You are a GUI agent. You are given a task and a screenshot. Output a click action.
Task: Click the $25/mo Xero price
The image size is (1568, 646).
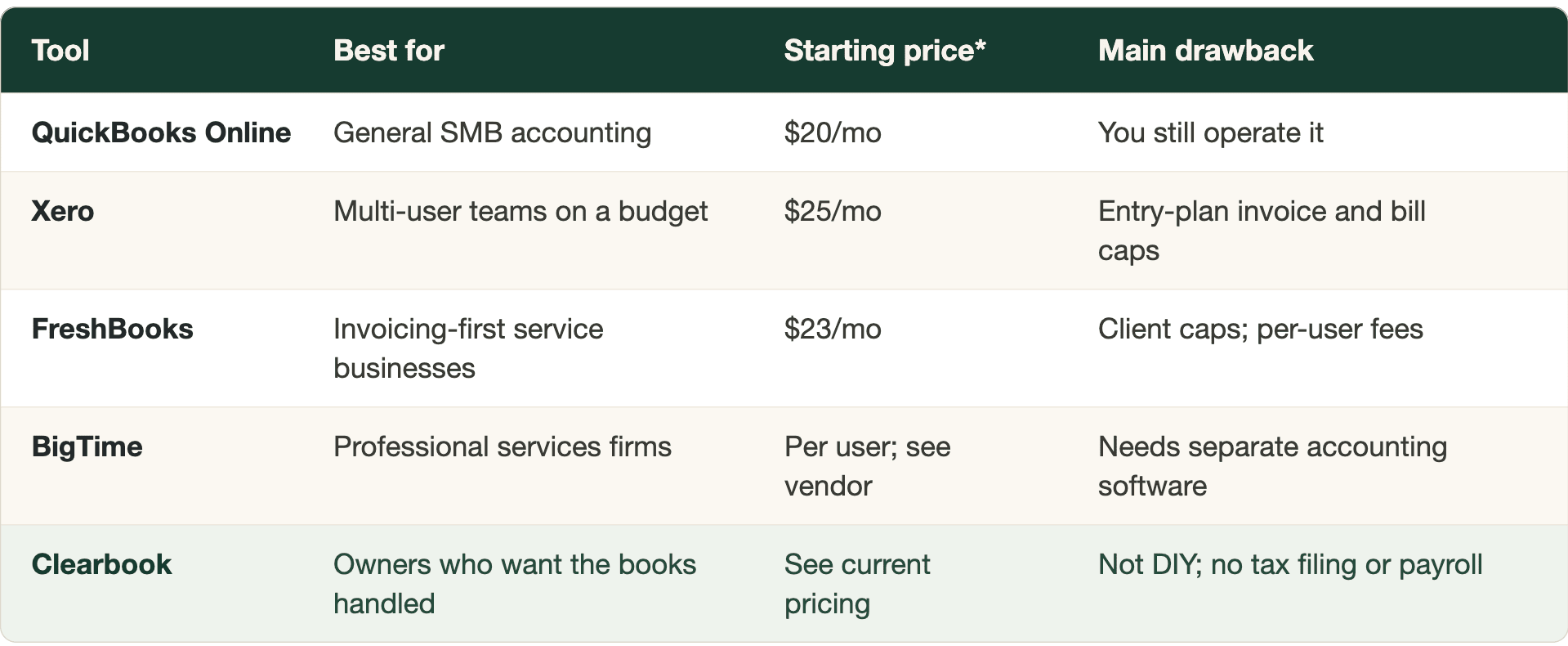pyautogui.click(x=833, y=211)
